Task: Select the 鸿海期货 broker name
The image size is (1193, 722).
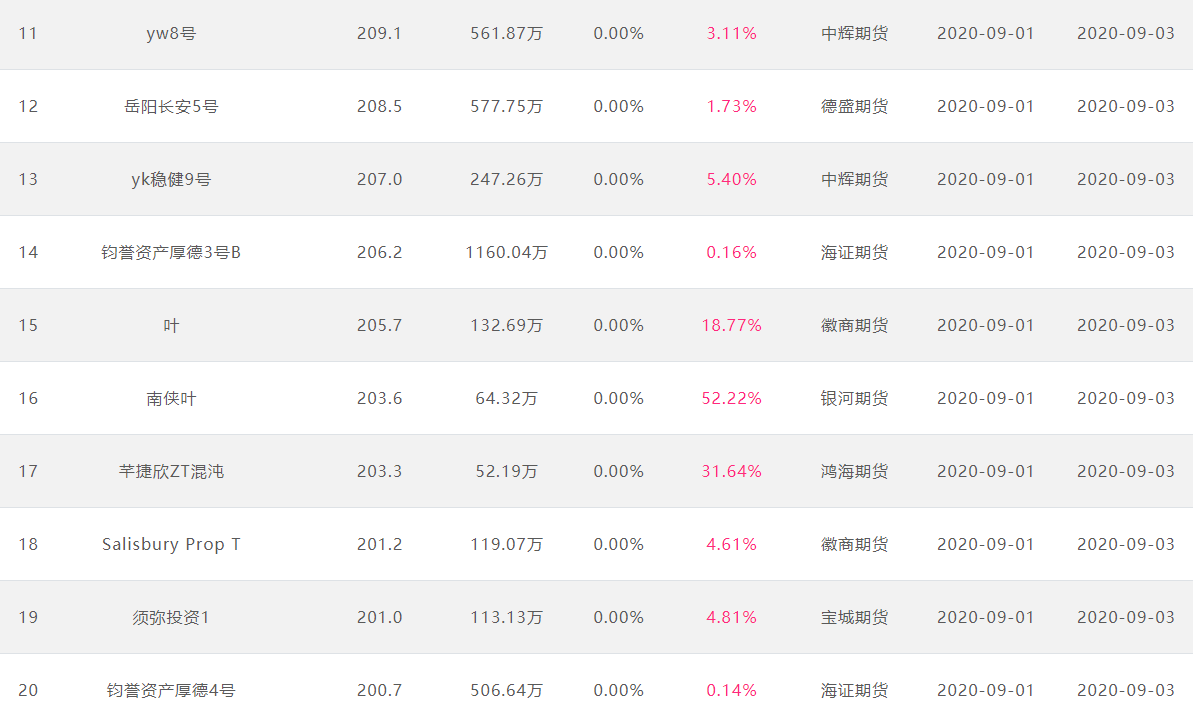Action: (x=854, y=472)
